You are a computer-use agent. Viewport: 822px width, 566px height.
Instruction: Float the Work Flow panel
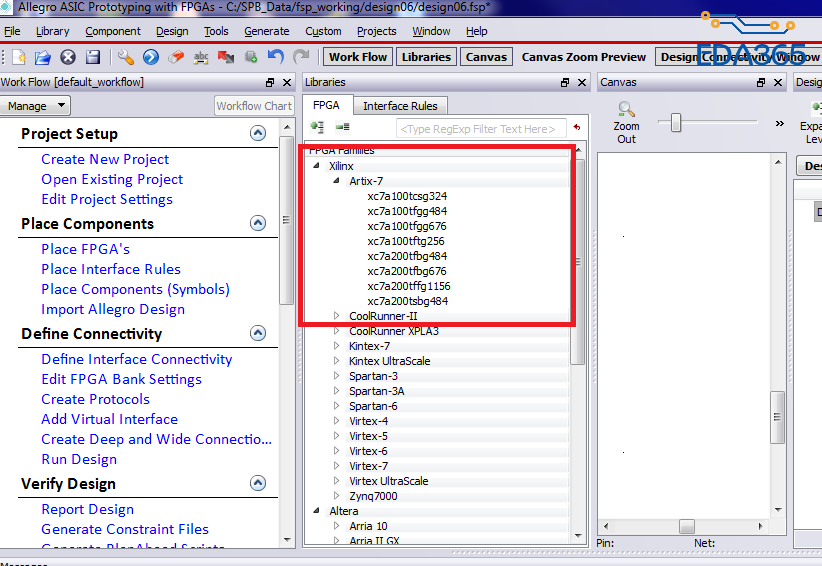tap(270, 82)
